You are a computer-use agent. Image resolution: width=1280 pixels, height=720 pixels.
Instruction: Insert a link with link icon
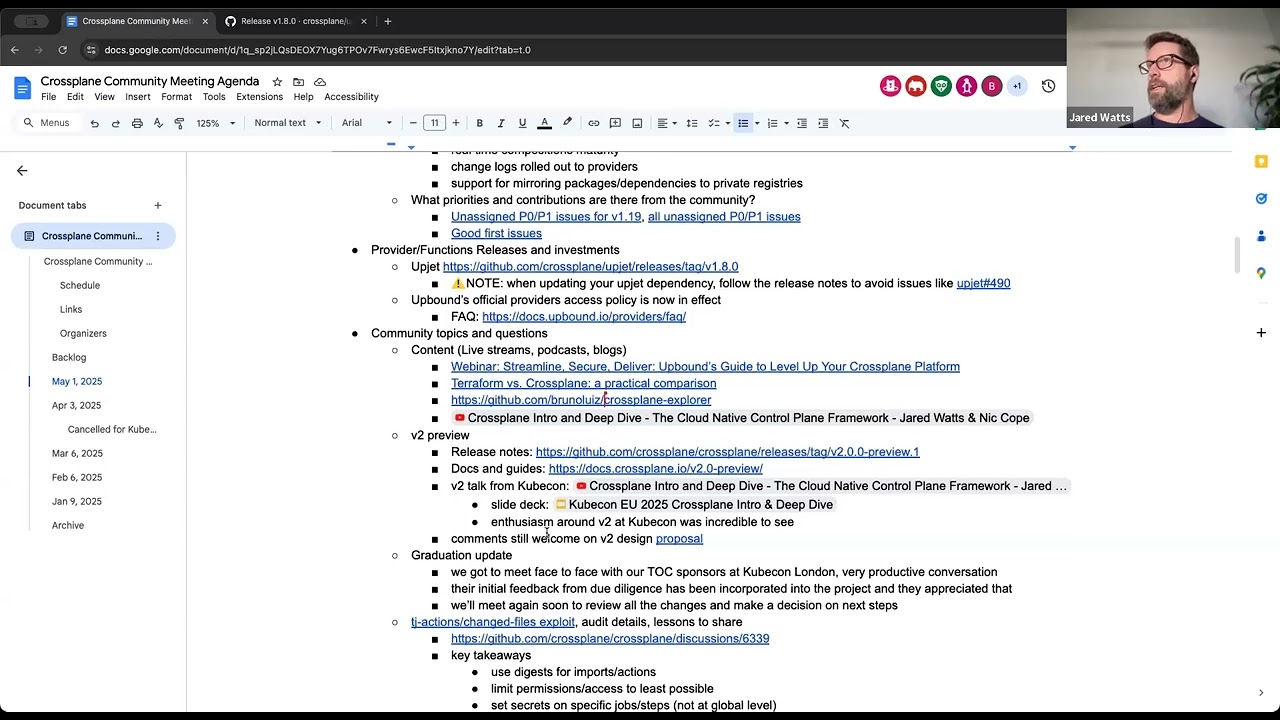(x=594, y=123)
